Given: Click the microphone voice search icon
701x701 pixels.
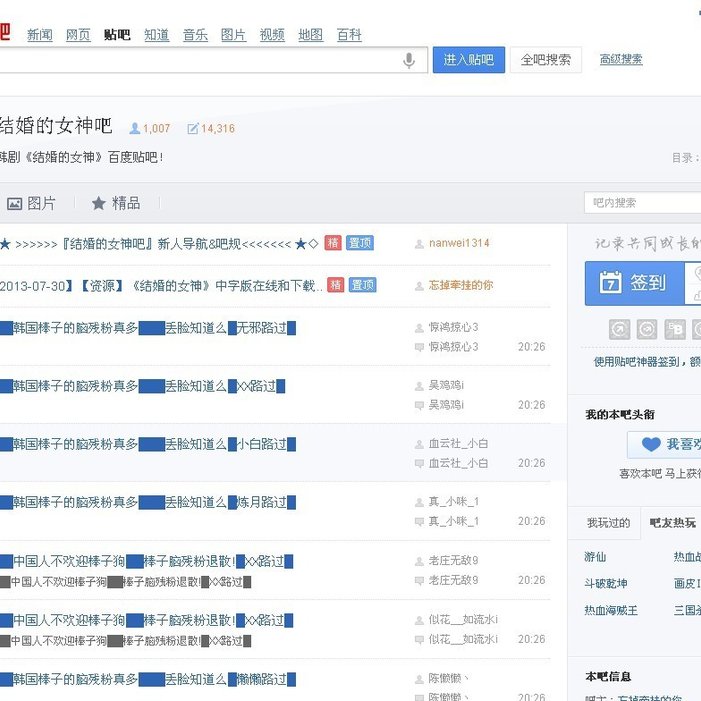Looking at the screenshot, I should tap(409, 60).
